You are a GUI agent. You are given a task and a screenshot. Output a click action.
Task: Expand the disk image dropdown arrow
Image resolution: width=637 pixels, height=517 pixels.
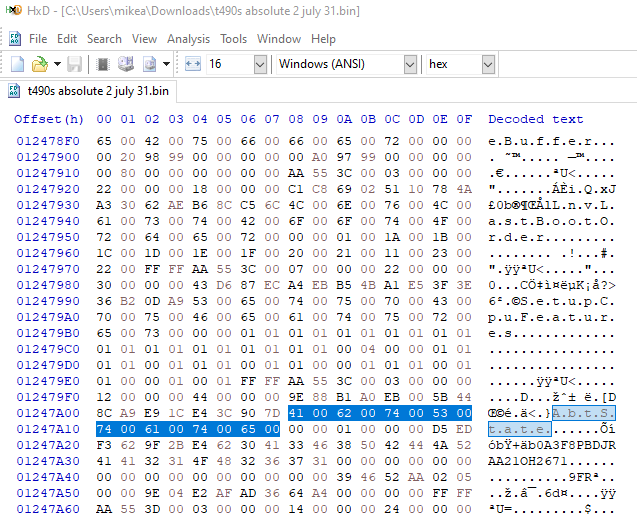coord(166,64)
